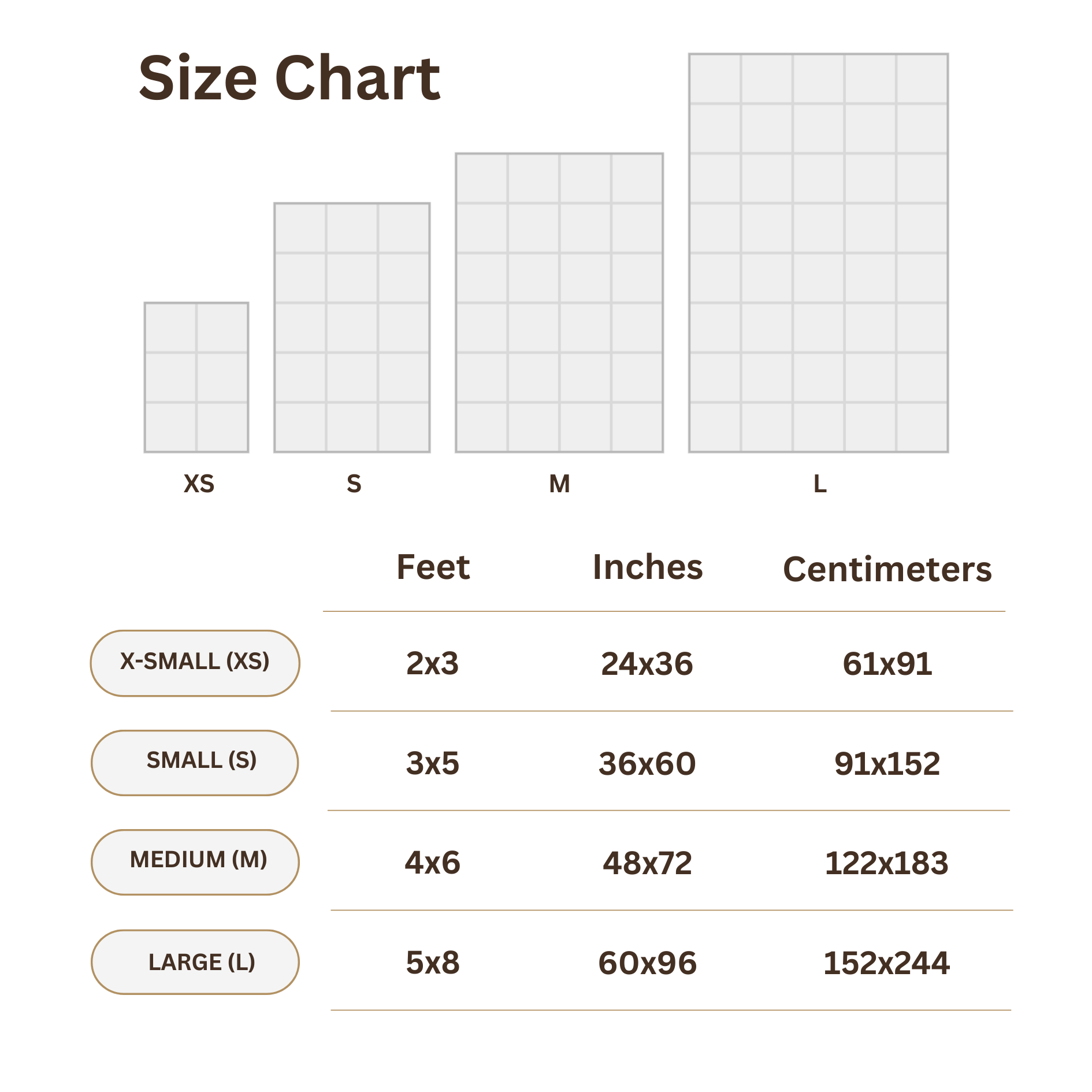
Task: Pick the LARGE (L) pill label
Action: click(x=195, y=961)
